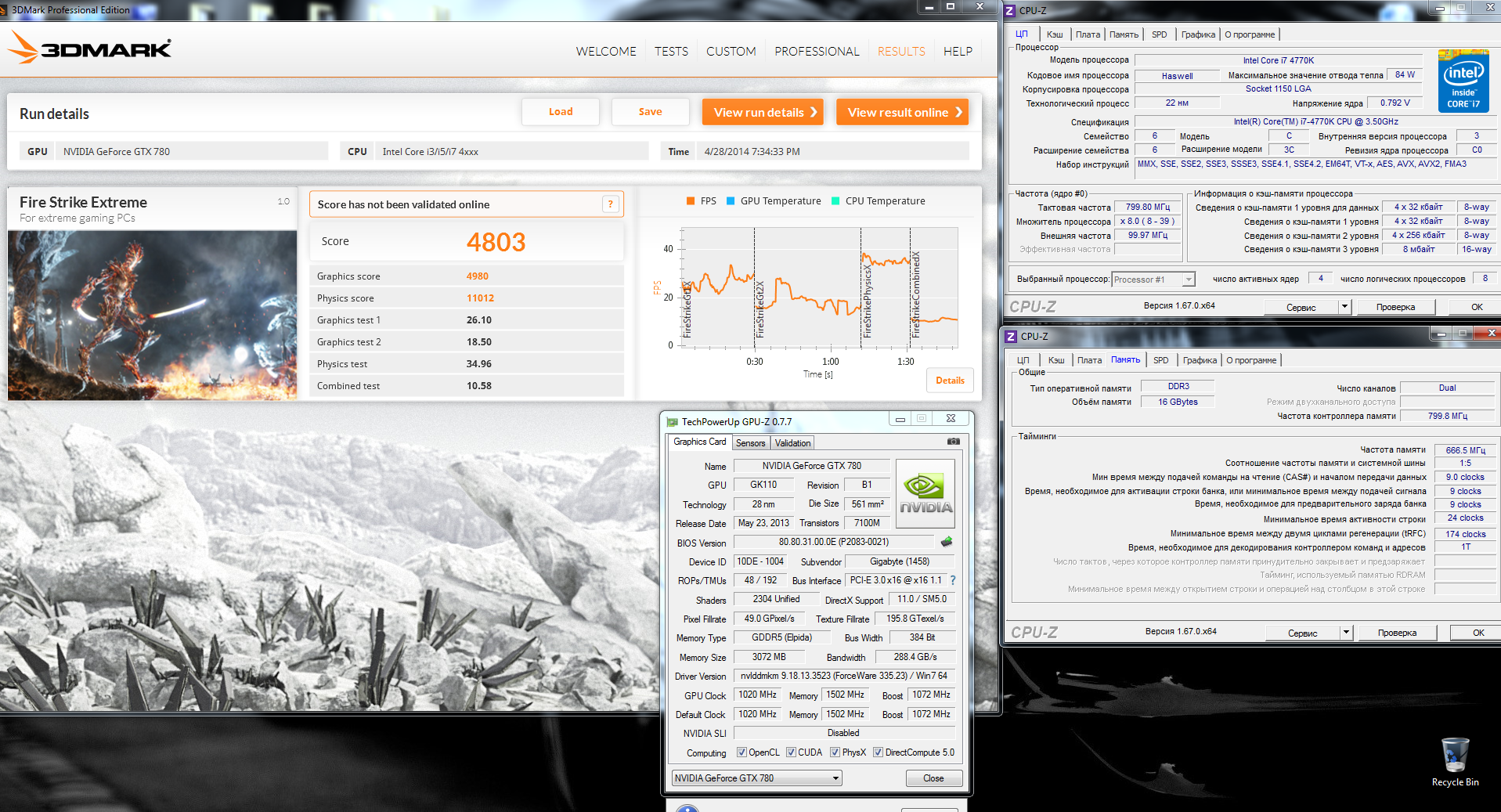Click the Driver Version field in GPU-Z
Viewport: 1501px width, 812px height.
pyautogui.click(x=845, y=676)
